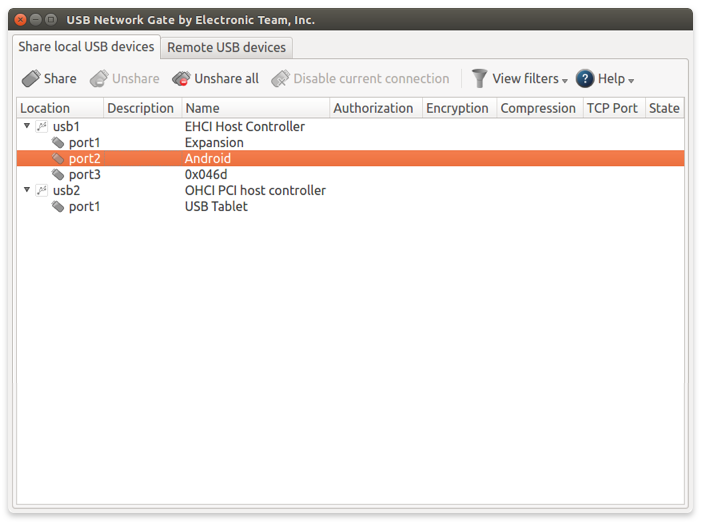This screenshot has width=701, height=529.
Task: Click the 0x046d device name
Action: (x=206, y=174)
